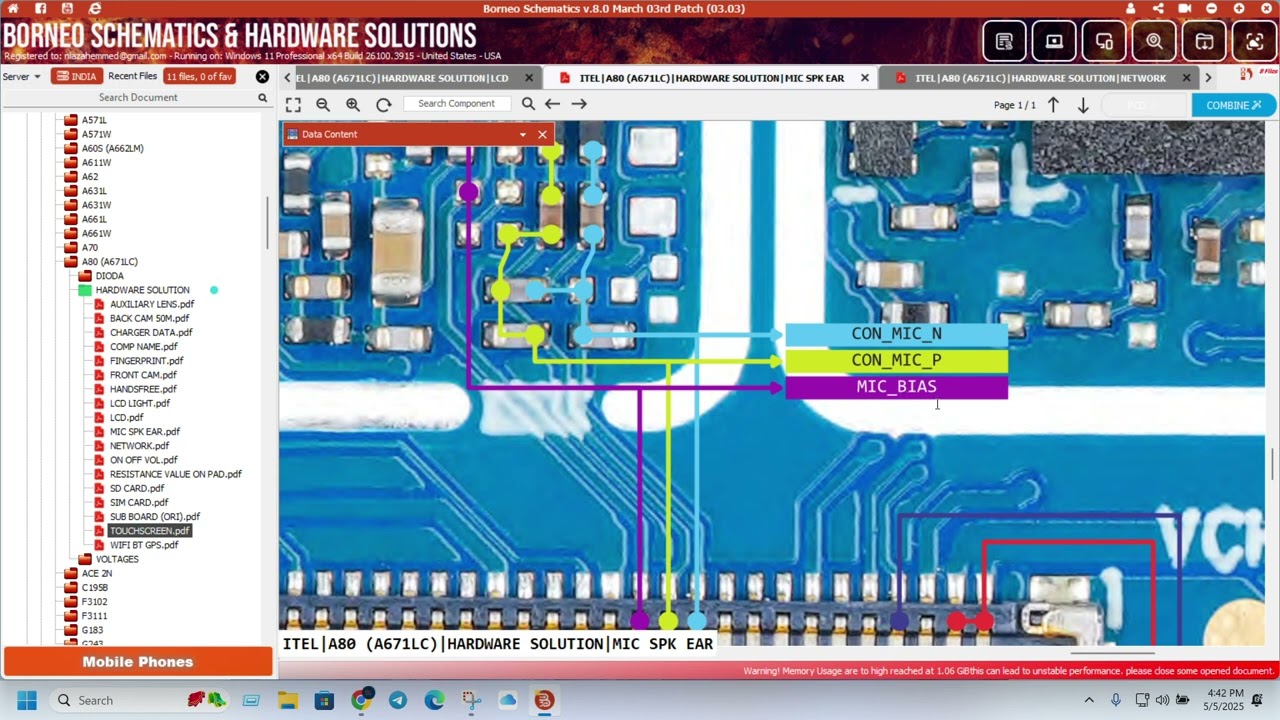Rotate the schematic view
Viewport: 1280px width, 720px height.
coord(383,104)
